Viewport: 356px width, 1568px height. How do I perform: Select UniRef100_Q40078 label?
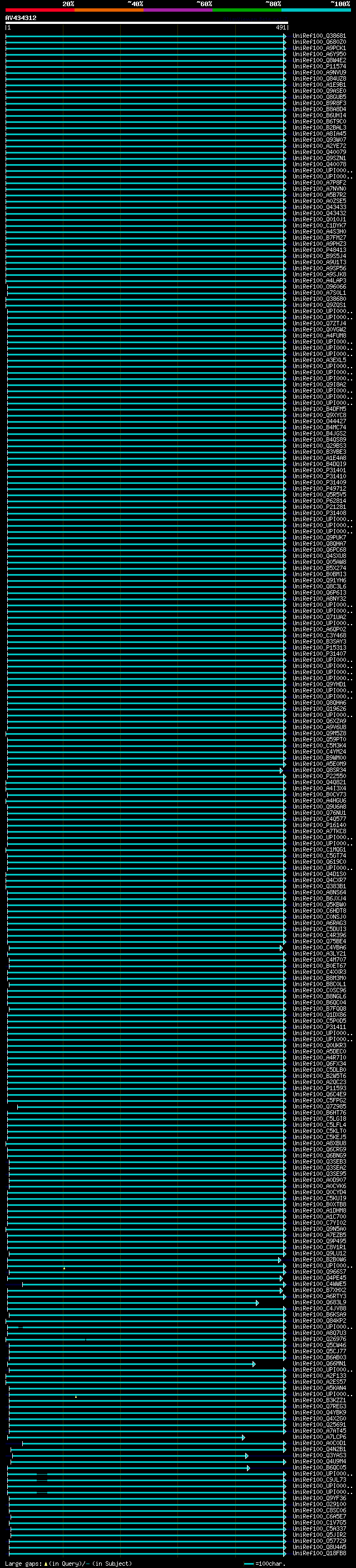point(319,164)
